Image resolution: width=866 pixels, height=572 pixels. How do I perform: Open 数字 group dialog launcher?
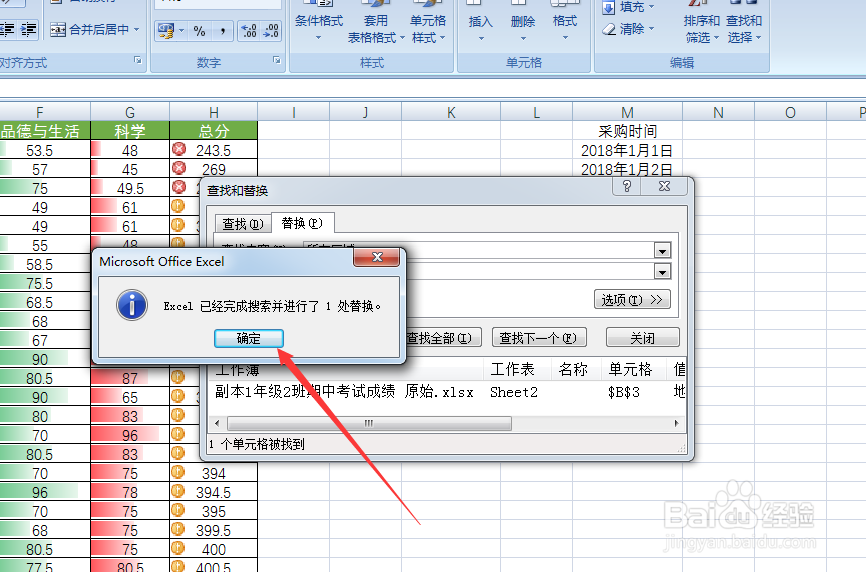tap(277, 60)
